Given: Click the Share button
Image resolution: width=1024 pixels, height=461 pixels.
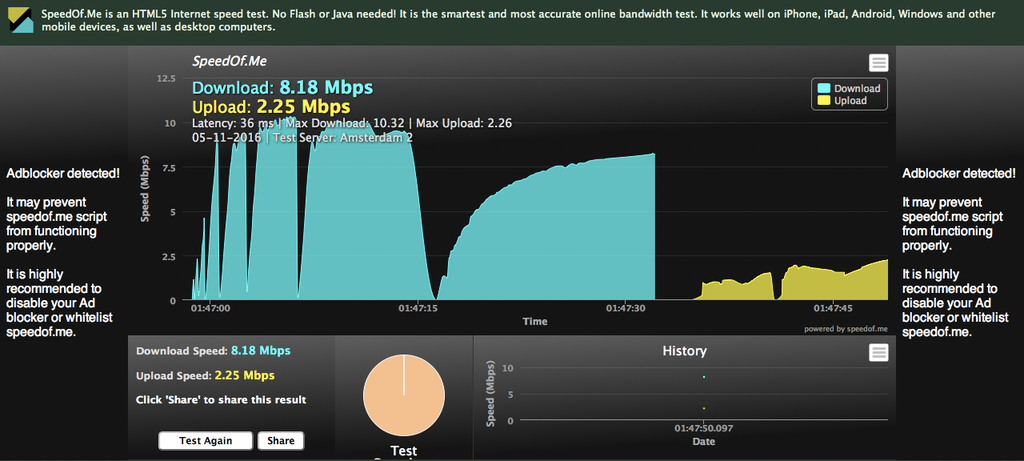Looking at the screenshot, I should click(x=281, y=441).
